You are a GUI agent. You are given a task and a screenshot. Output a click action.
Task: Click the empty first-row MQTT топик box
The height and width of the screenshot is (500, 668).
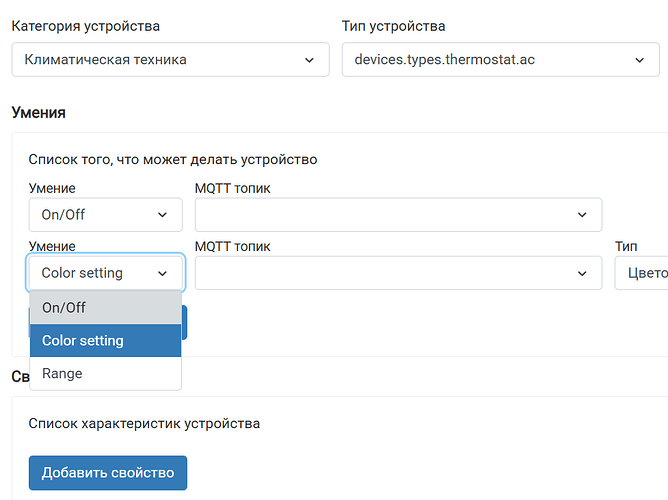coord(398,215)
